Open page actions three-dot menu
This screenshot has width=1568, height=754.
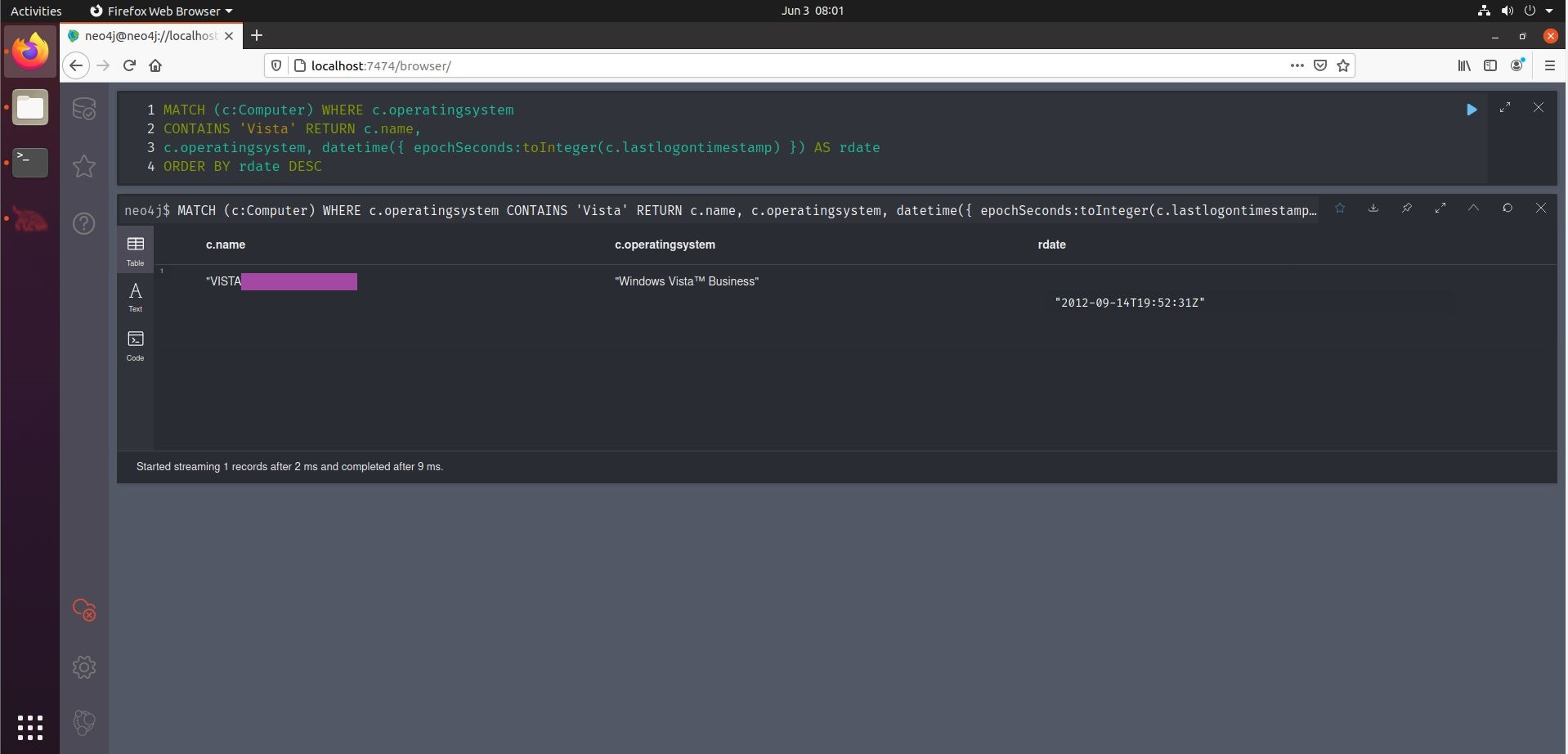click(x=1297, y=65)
